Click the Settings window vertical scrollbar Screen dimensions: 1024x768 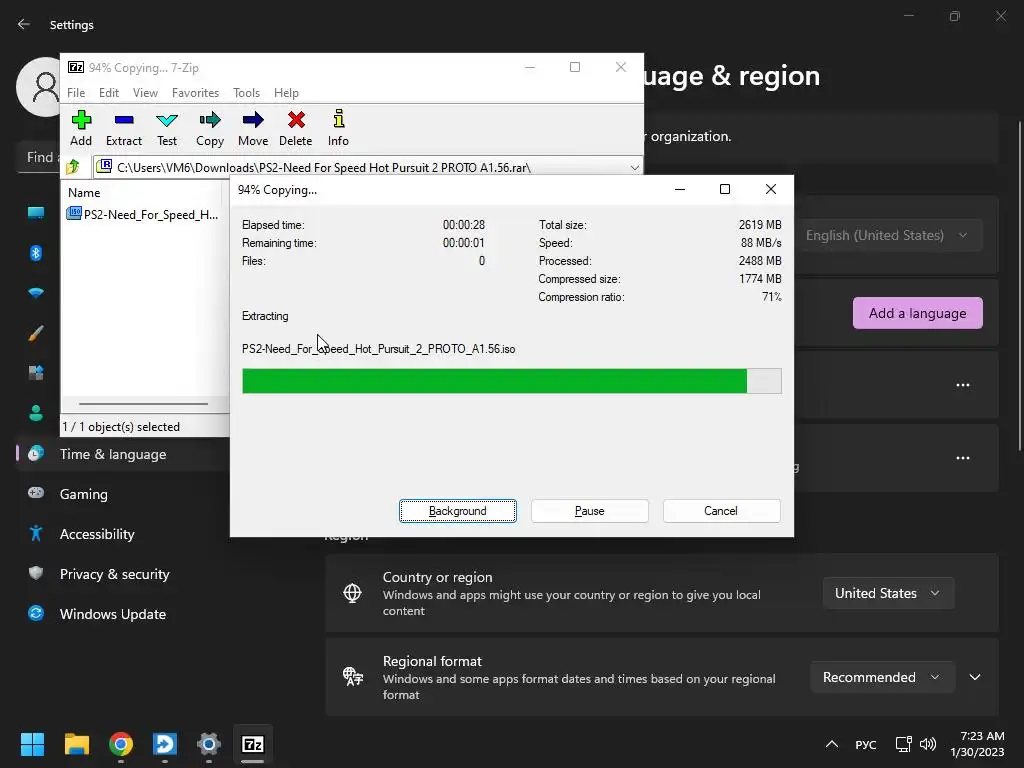click(1019, 285)
